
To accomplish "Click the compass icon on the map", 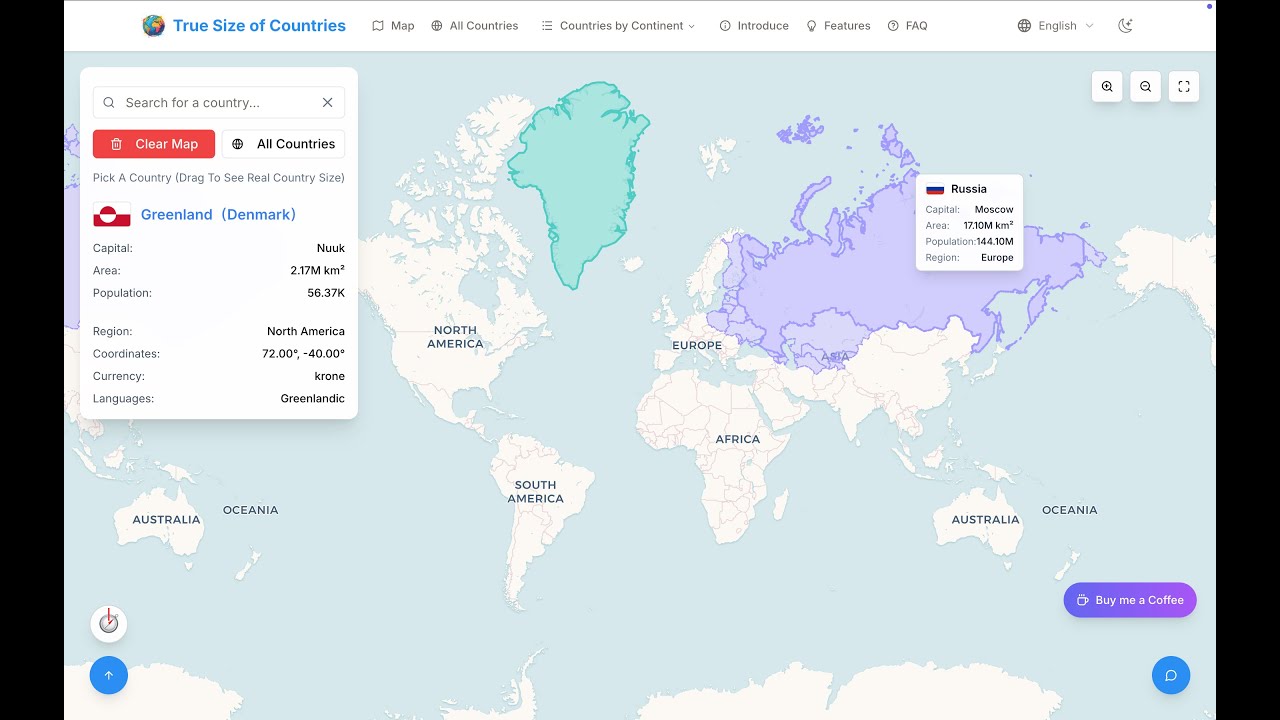I will pyautogui.click(x=109, y=623).
